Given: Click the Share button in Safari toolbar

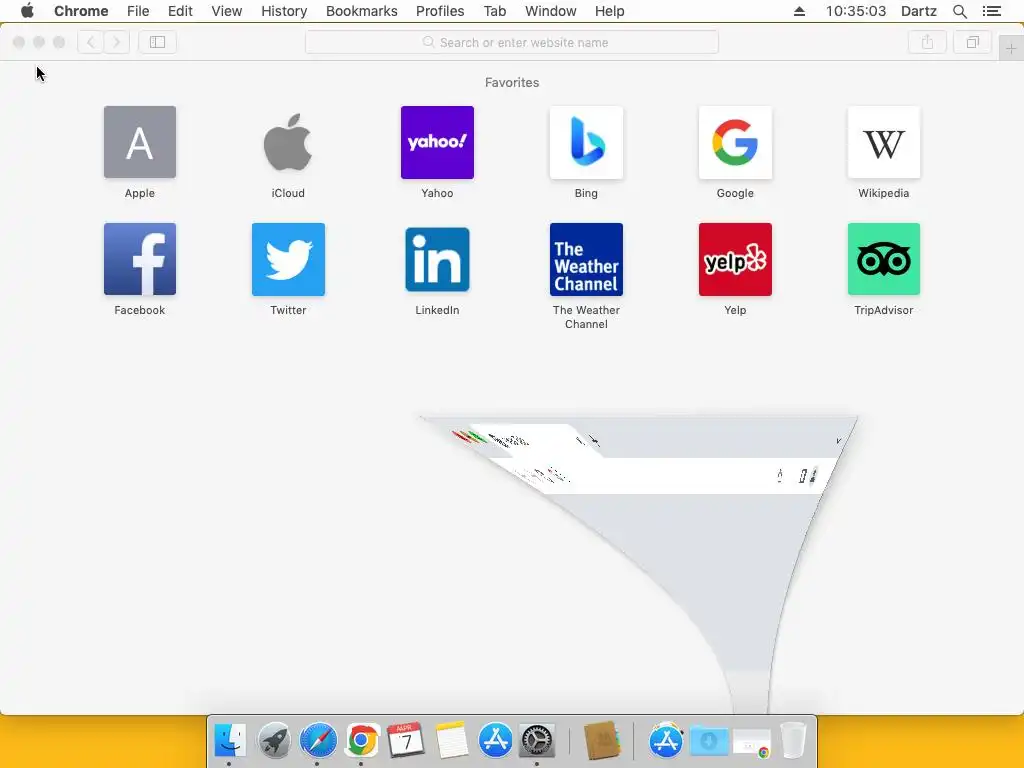Looking at the screenshot, I should point(927,42).
